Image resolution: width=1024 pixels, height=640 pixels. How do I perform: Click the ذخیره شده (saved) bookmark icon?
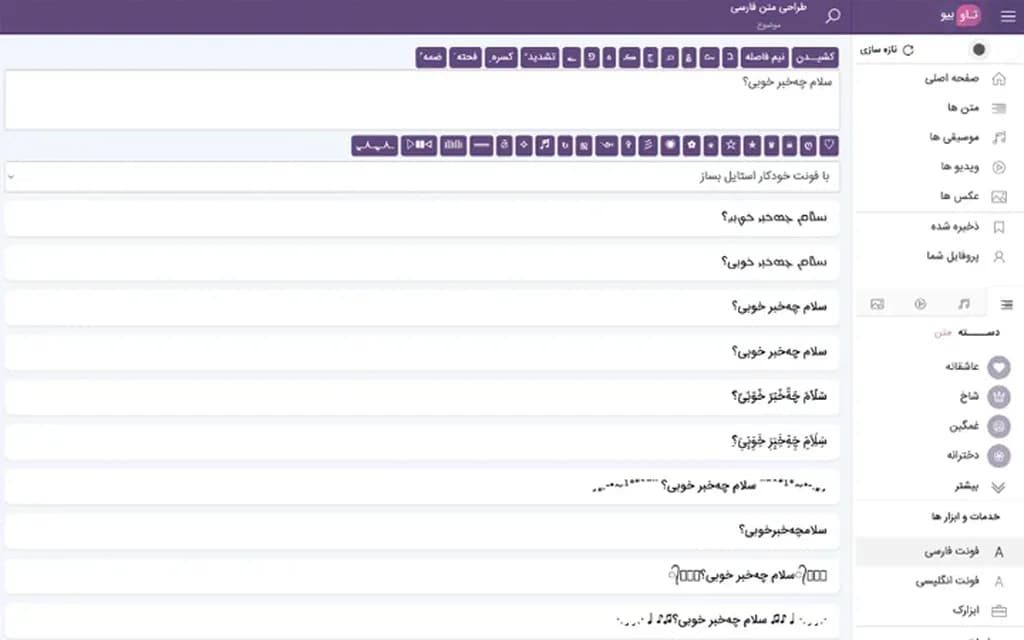(998, 226)
